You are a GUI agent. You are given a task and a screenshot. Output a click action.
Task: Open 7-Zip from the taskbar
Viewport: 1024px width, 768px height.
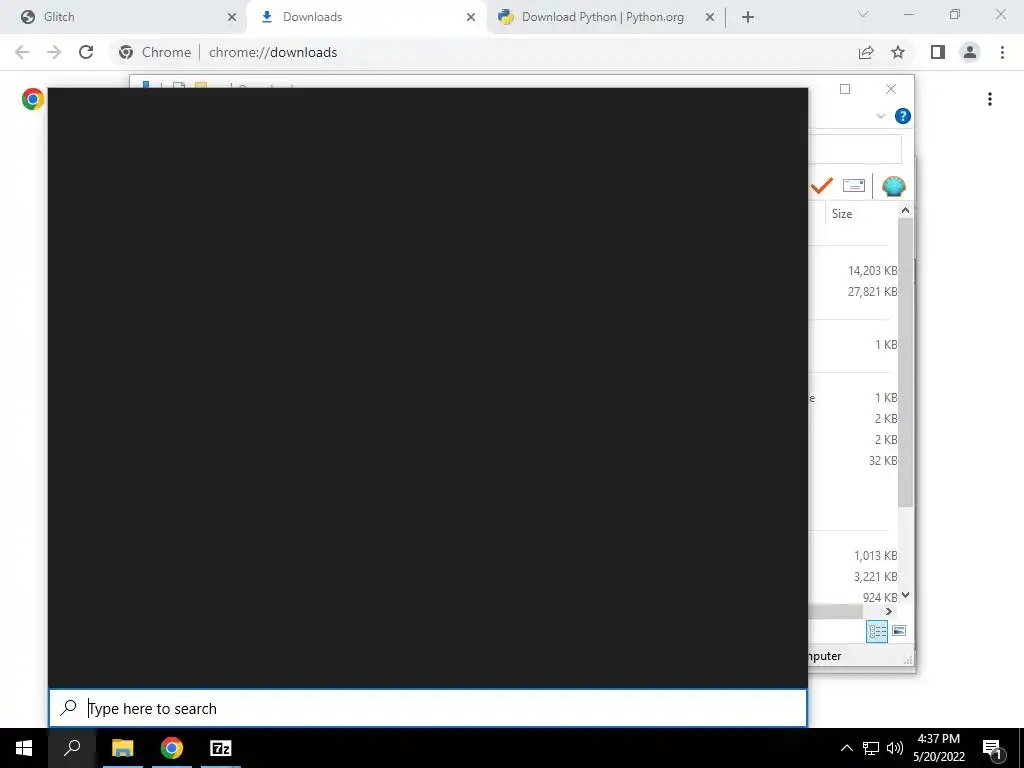pyautogui.click(x=221, y=748)
